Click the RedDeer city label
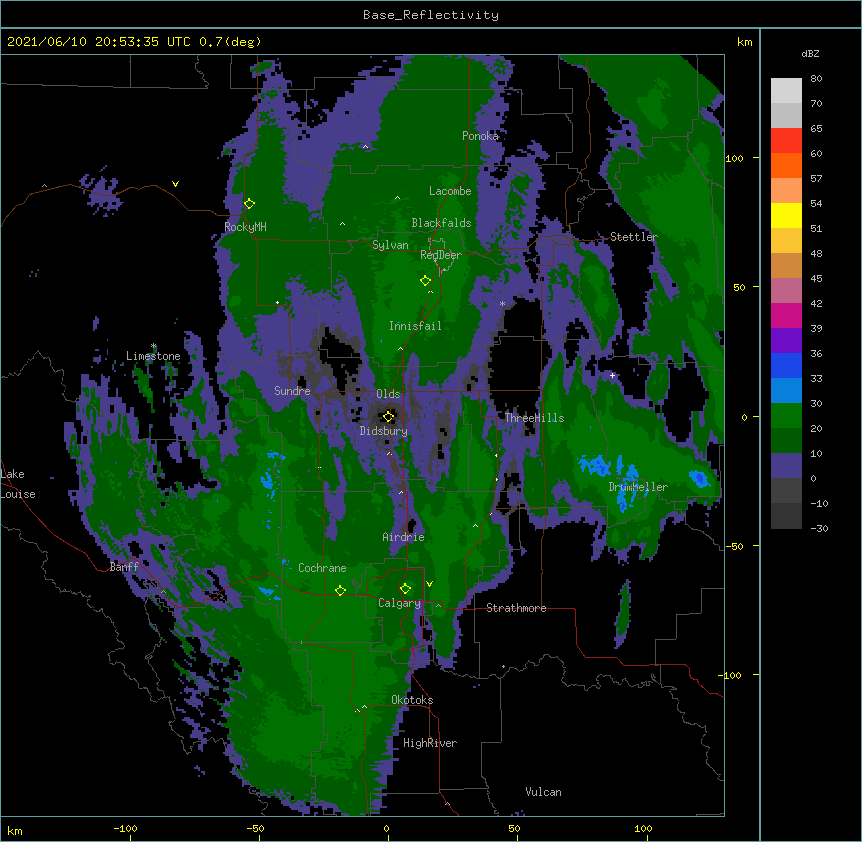862x842 pixels. click(x=441, y=255)
